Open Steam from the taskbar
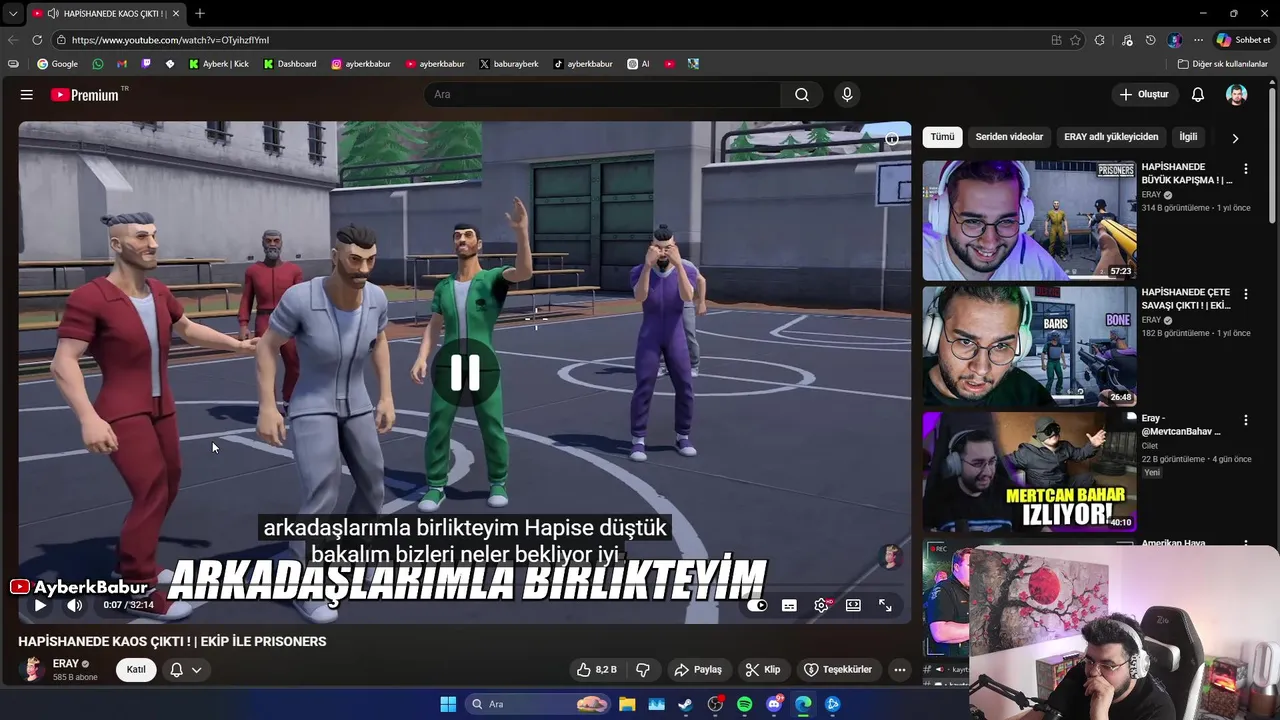The image size is (1280, 720). click(x=685, y=704)
